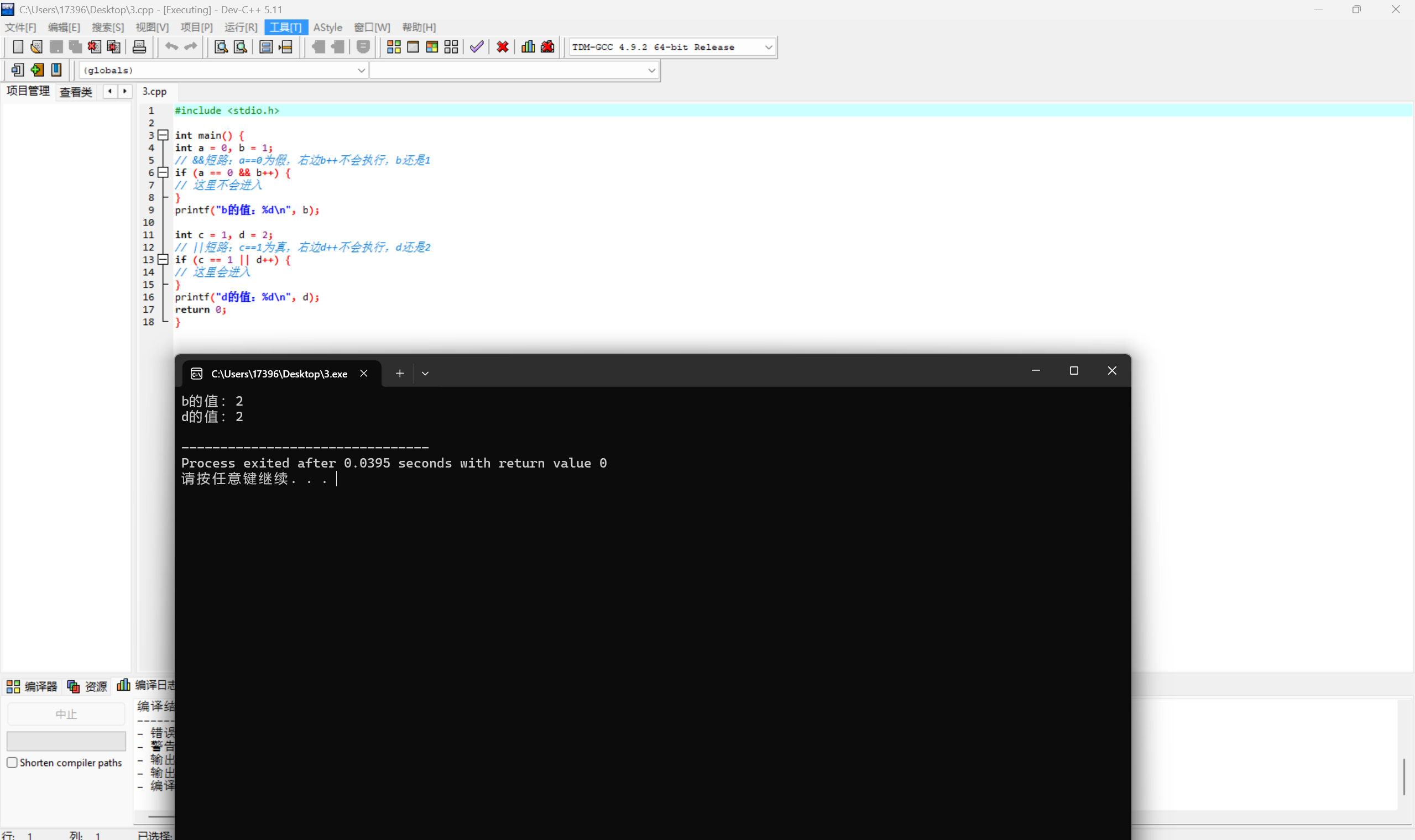Click the bar chart Profile analysis icon
This screenshot has width=1415, height=840.
(x=528, y=47)
